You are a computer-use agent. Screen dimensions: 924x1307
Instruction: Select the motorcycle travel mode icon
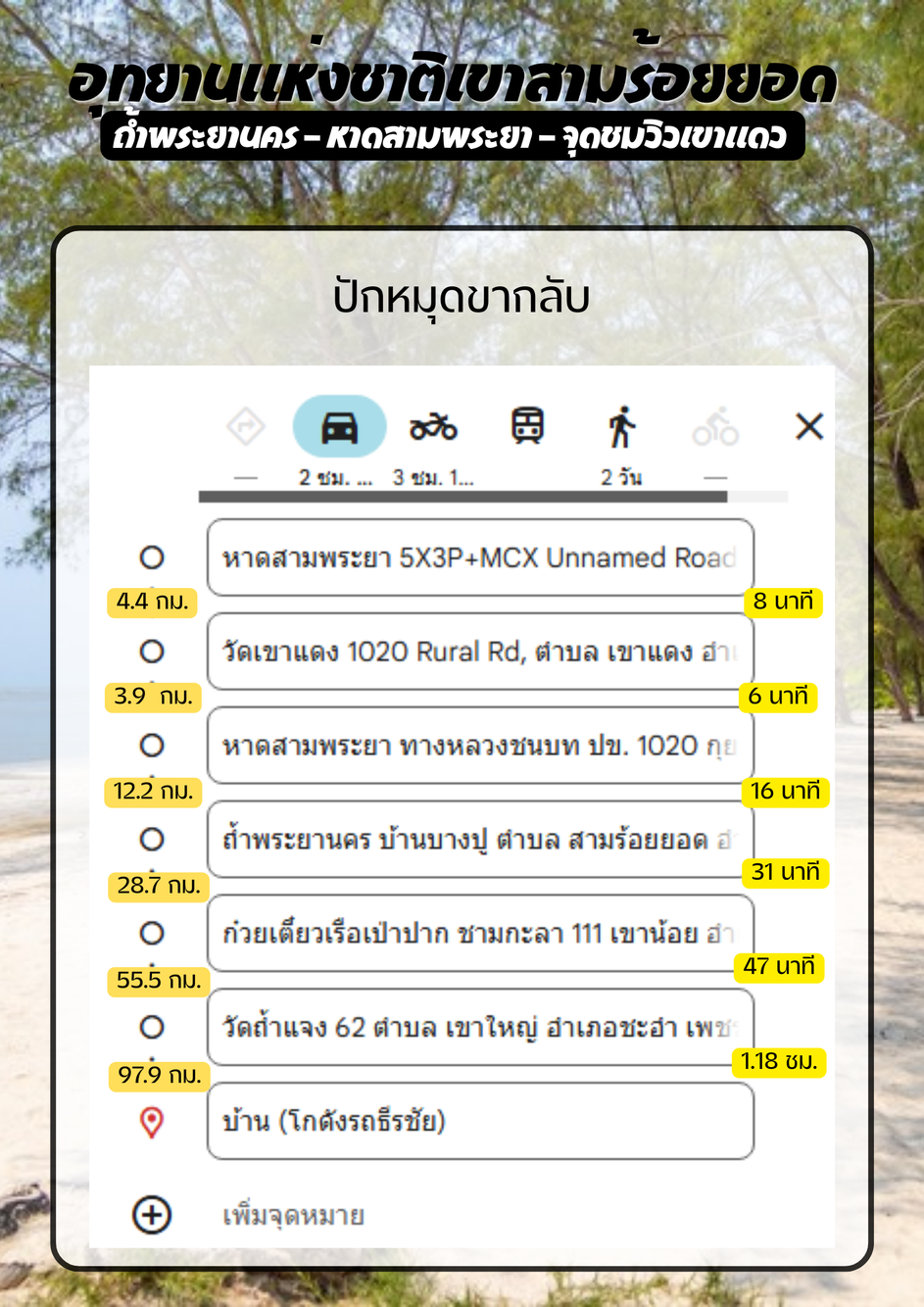(x=433, y=427)
